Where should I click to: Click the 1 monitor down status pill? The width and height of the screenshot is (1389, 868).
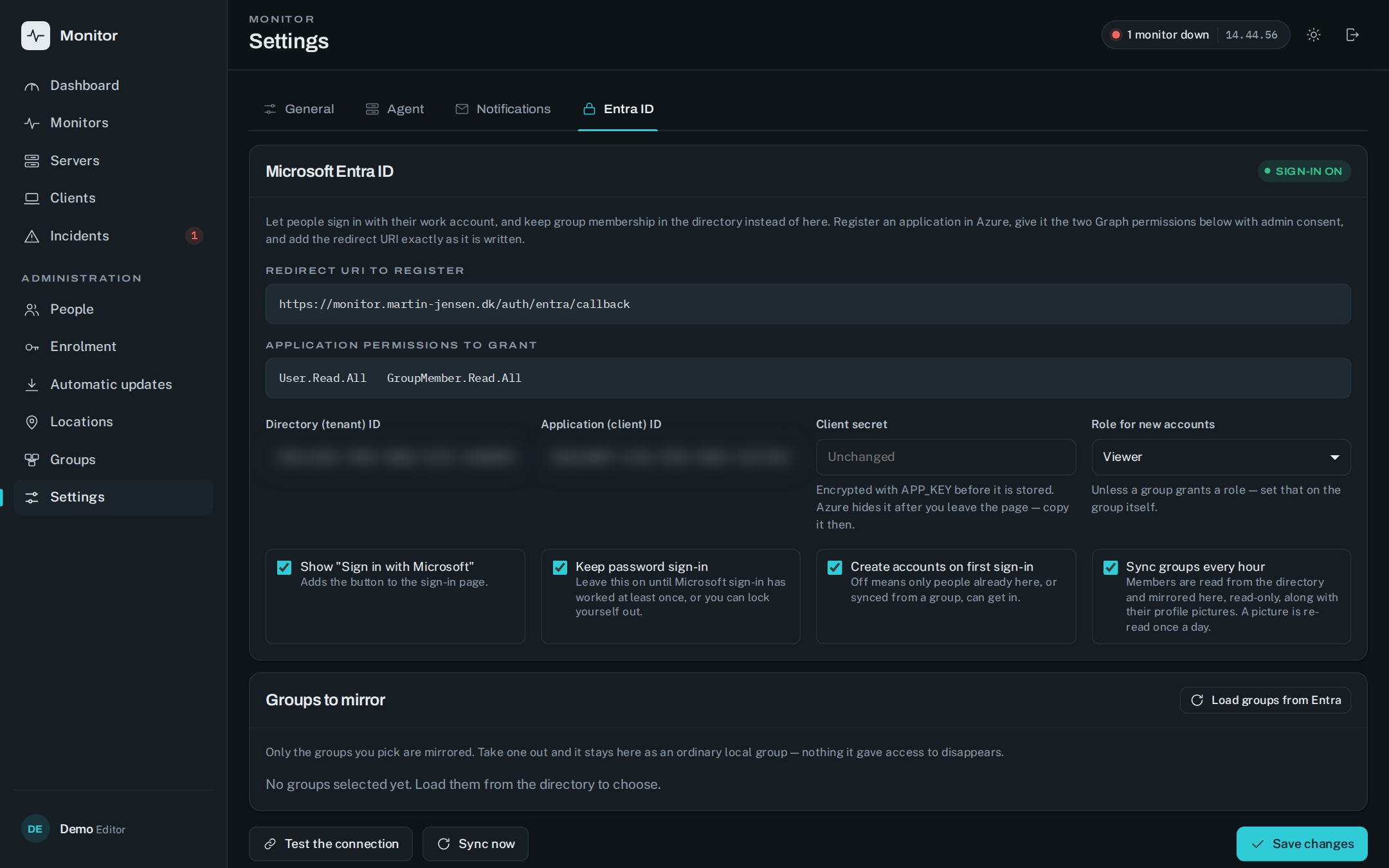[x=1195, y=35]
